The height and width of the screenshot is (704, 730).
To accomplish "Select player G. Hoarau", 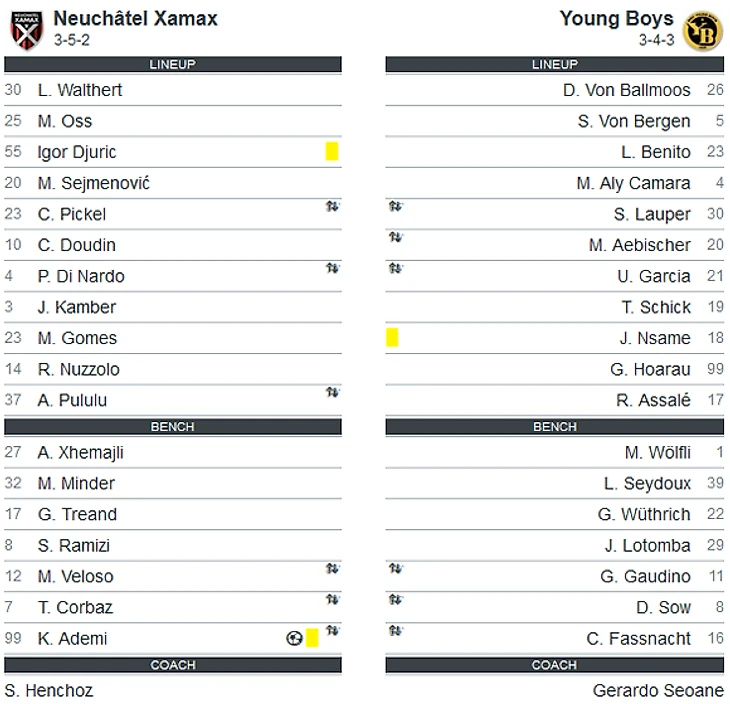I will [650, 369].
